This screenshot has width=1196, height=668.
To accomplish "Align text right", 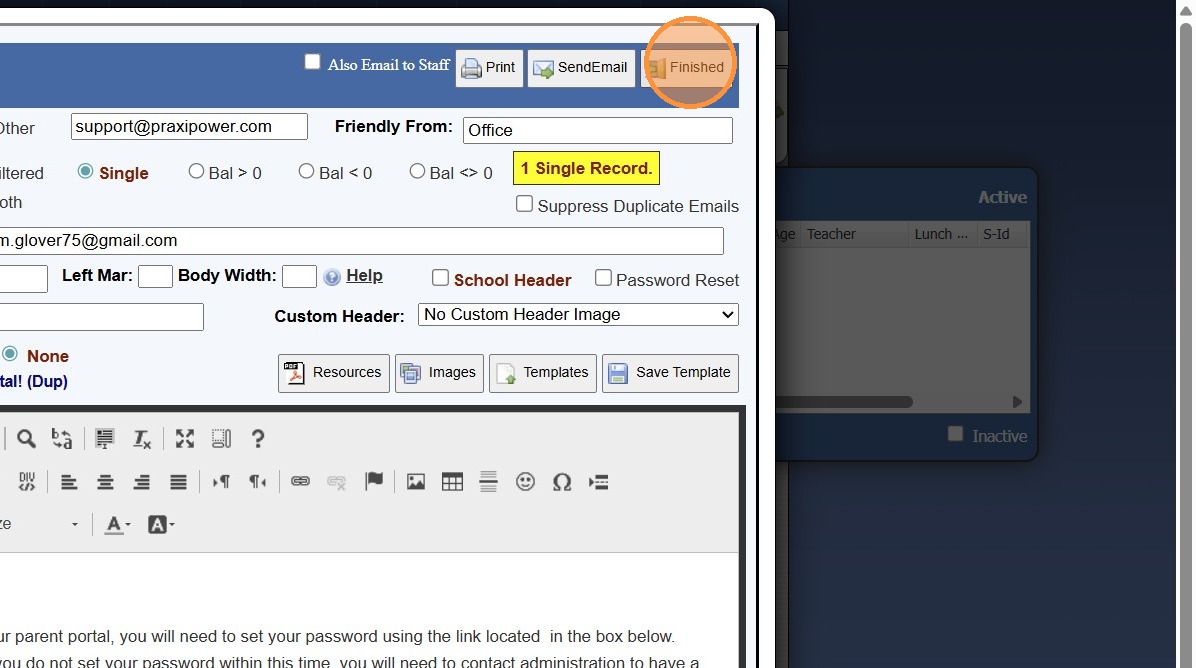I will tap(142, 482).
